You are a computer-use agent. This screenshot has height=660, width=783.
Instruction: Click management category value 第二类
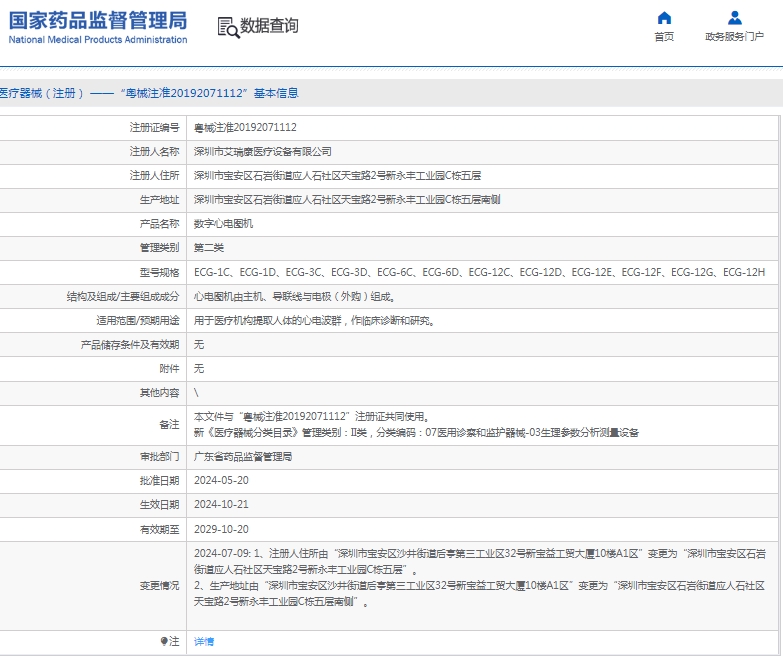[x=209, y=248]
